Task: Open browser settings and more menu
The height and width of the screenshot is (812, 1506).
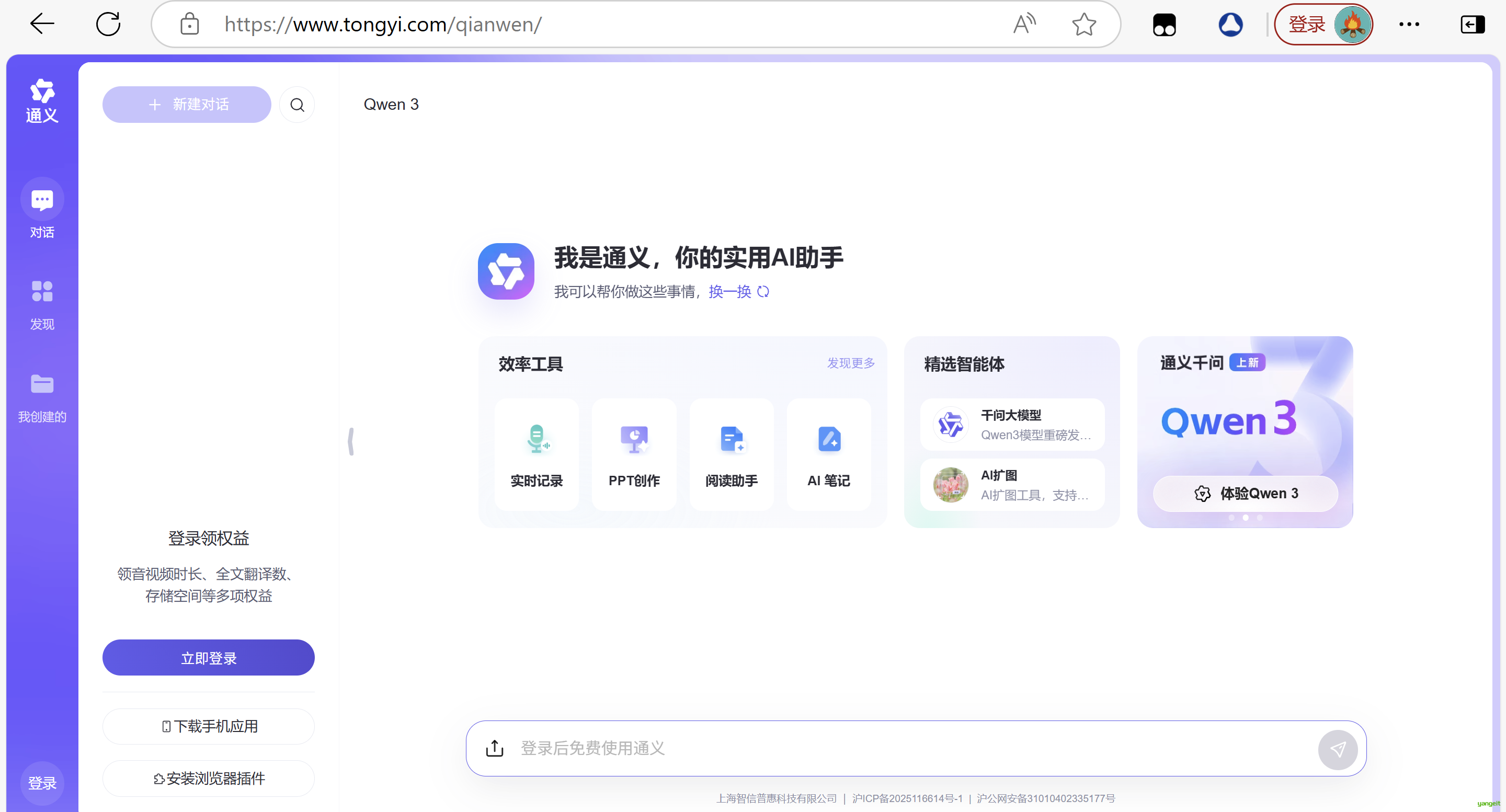Action: pos(1409,24)
